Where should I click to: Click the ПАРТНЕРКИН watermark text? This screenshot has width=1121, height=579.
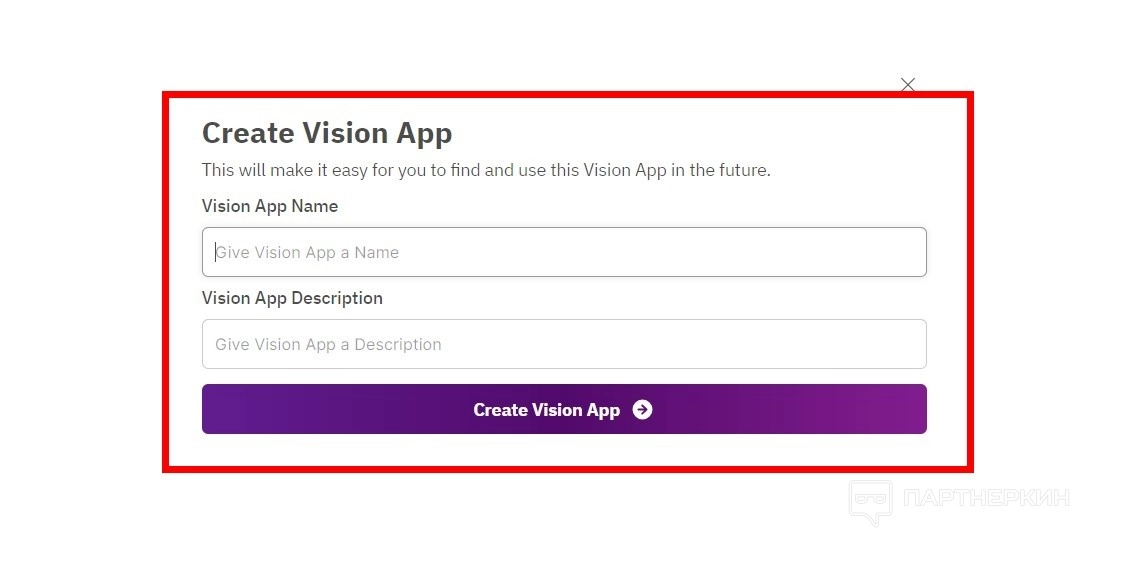pyautogui.click(x=985, y=498)
